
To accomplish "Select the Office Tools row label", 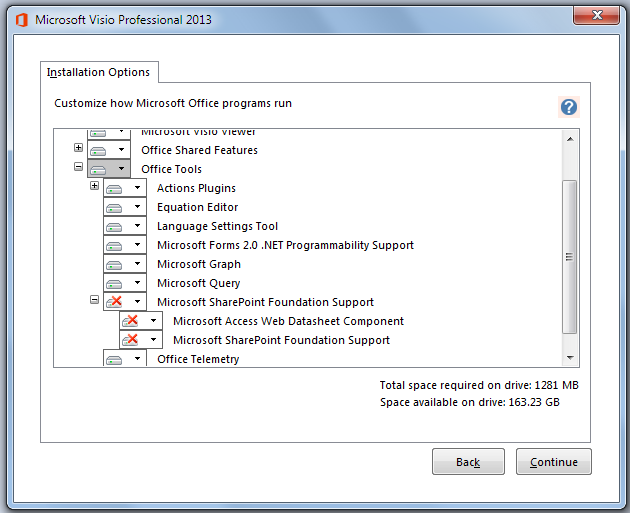I will [172, 169].
